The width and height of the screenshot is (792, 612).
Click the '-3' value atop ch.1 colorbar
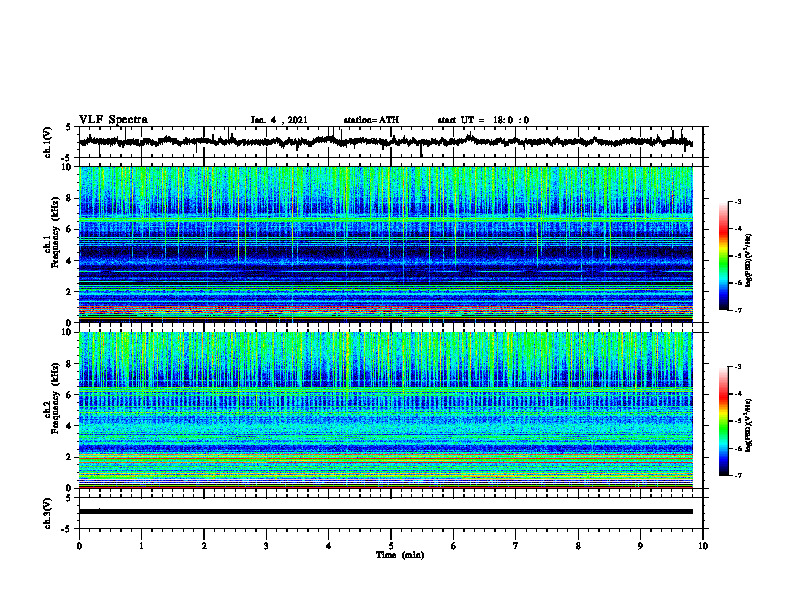[x=737, y=201]
